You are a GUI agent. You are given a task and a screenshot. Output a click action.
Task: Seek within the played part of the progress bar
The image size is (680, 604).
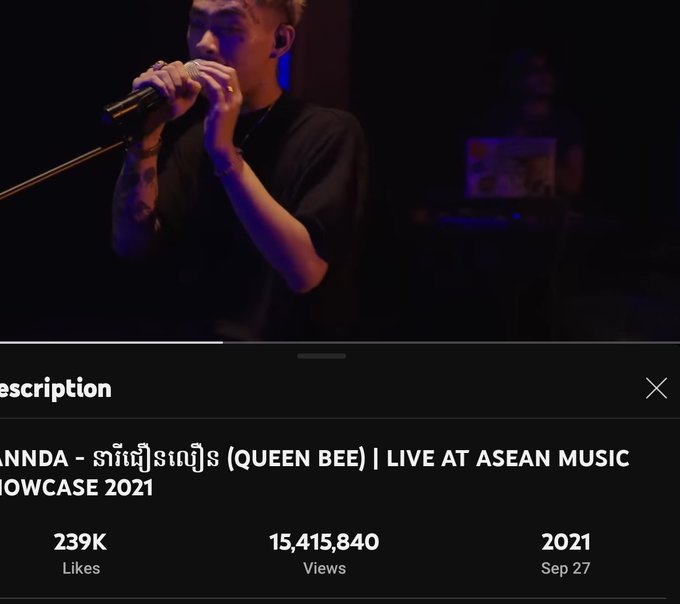pos(111,343)
